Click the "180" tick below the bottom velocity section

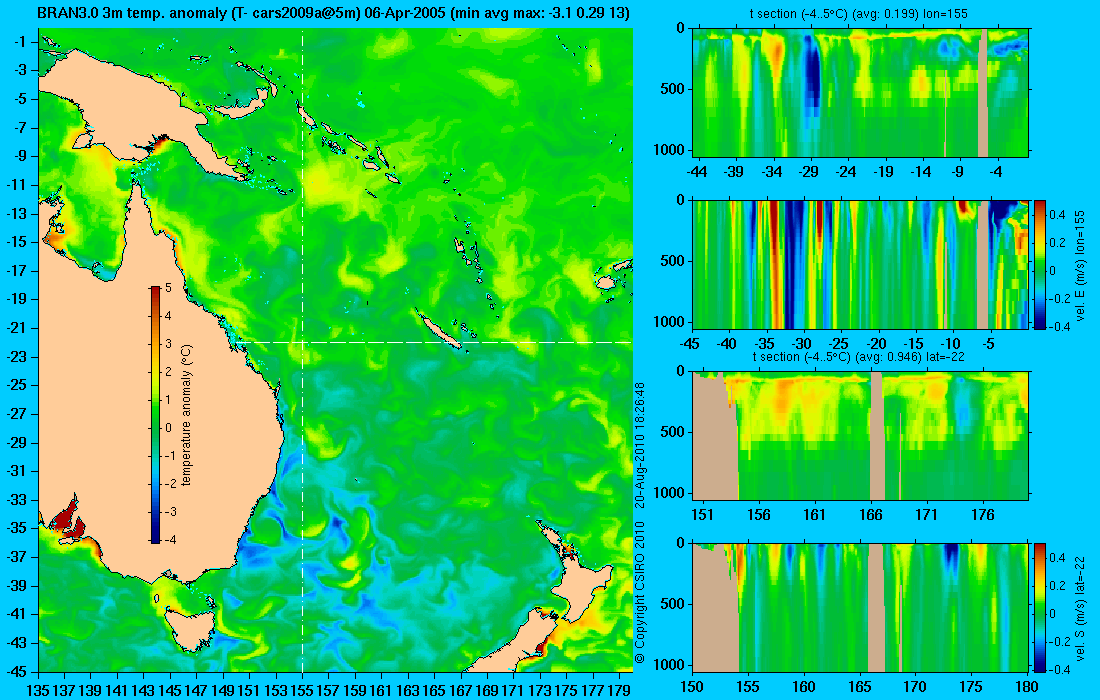pyautogui.click(x=1026, y=687)
